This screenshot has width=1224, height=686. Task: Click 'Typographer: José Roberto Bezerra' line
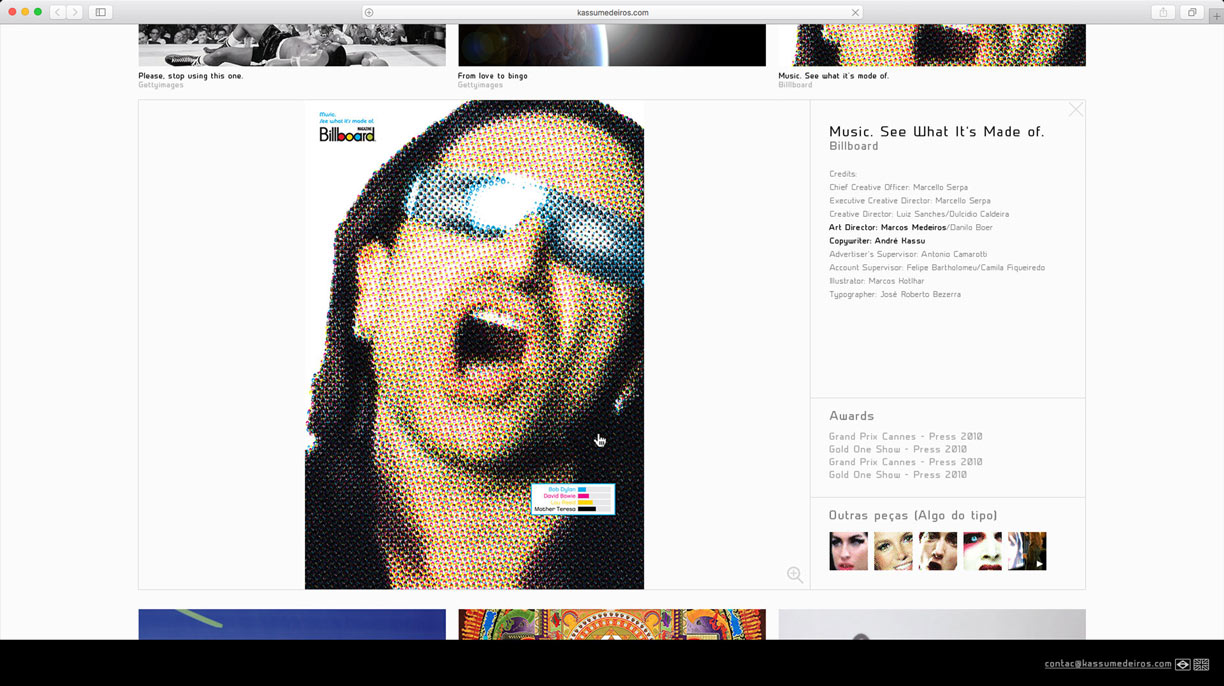(x=895, y=295)
